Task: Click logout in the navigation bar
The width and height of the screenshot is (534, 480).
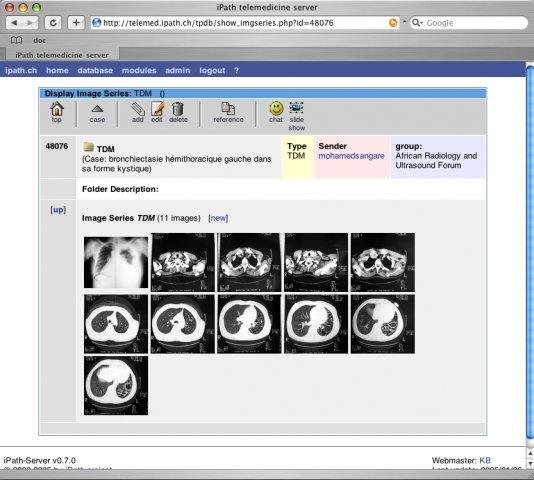Action: coord(212,71)
